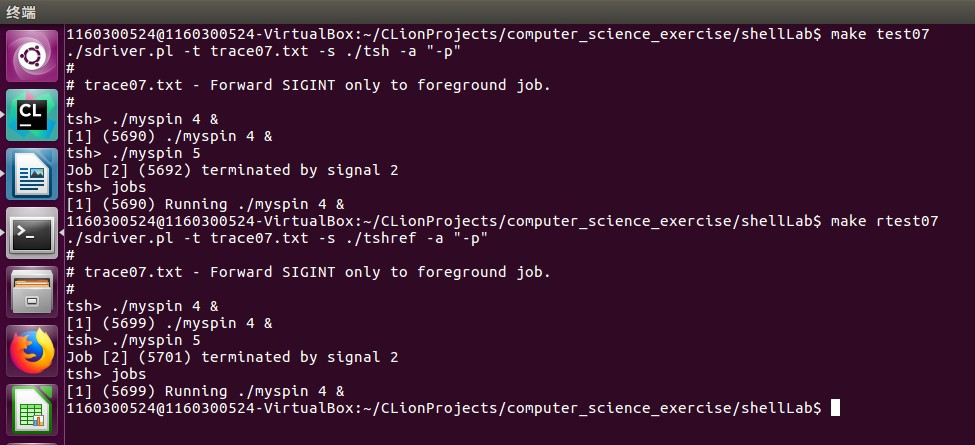Click the first "tsh> ./myspin 5" line
This screenshot has width=975, height=445.
[x=133, y=153]
